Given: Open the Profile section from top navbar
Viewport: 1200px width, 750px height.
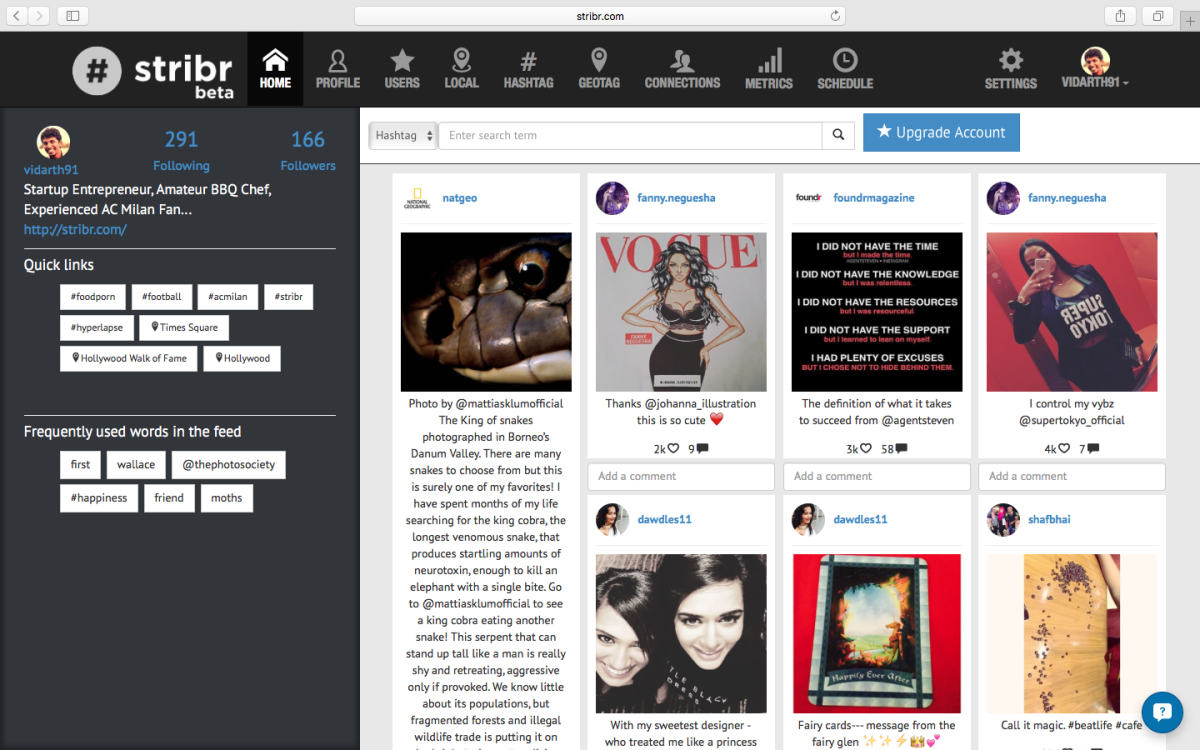Looking at the screenshot, I should 337,68.
